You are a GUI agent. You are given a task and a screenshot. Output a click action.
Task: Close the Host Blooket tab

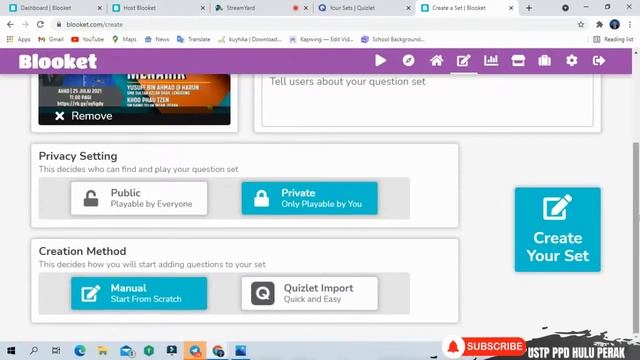(203, 8)
